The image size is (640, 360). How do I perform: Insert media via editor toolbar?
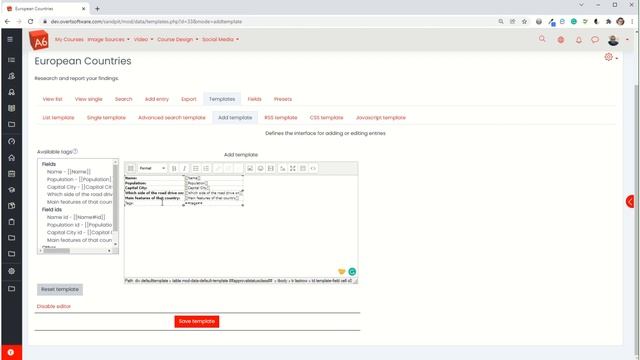pyautogui.click(x=271, y=168)
